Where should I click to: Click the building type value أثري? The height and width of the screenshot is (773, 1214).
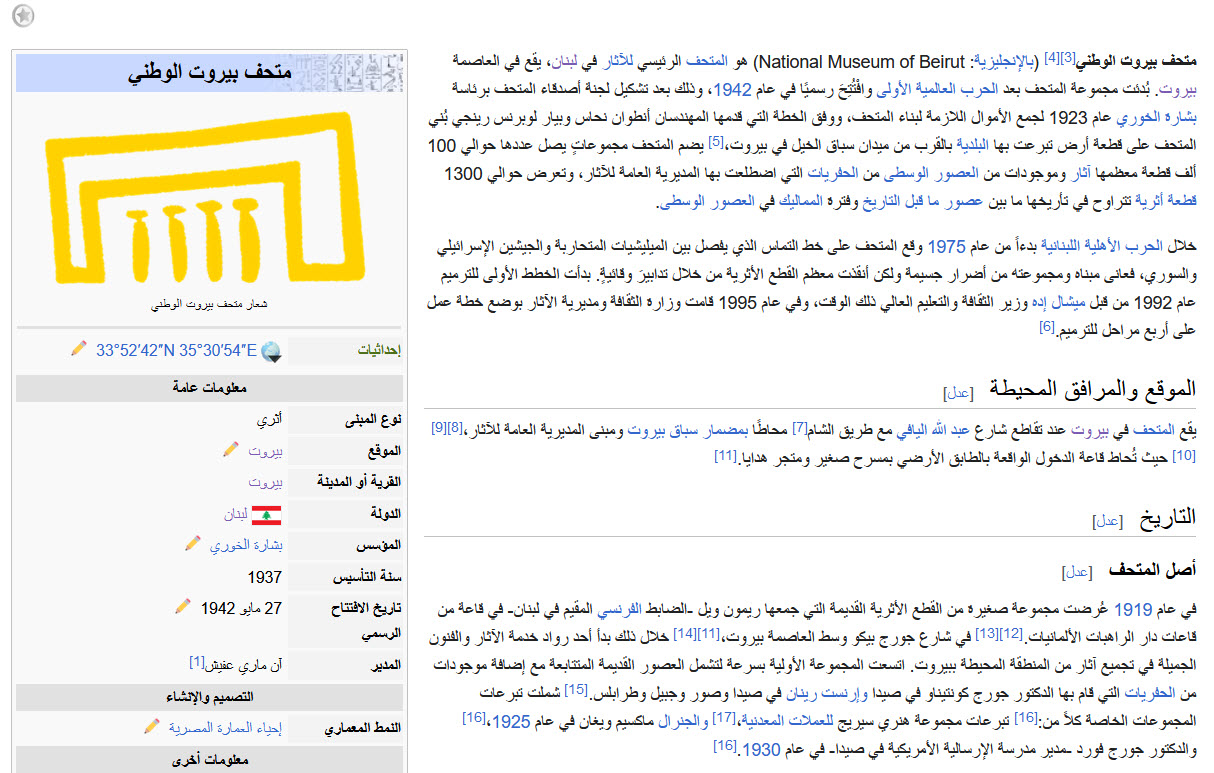[x=269, y=419]
